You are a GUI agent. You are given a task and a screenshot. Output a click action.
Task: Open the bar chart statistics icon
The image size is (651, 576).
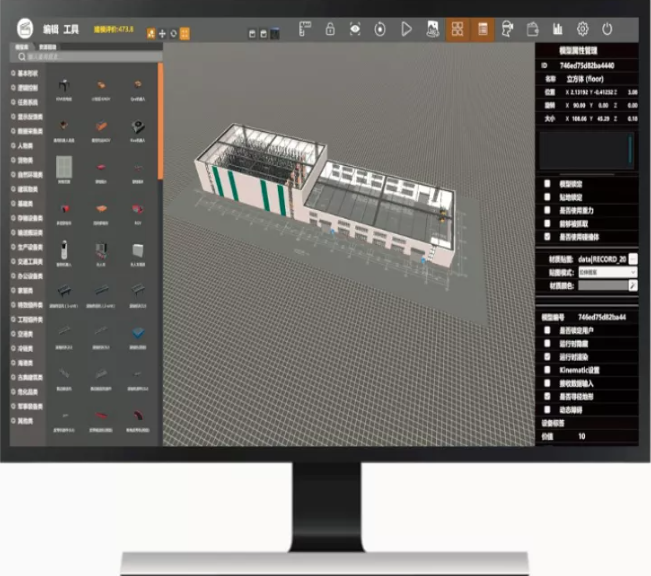tap(559, 30)
